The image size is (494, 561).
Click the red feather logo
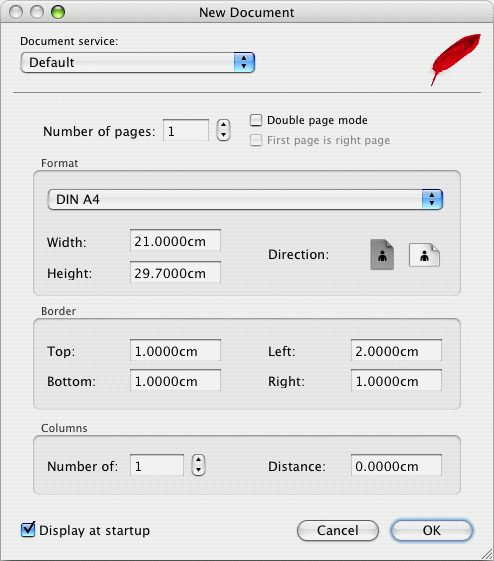[455, 59]
